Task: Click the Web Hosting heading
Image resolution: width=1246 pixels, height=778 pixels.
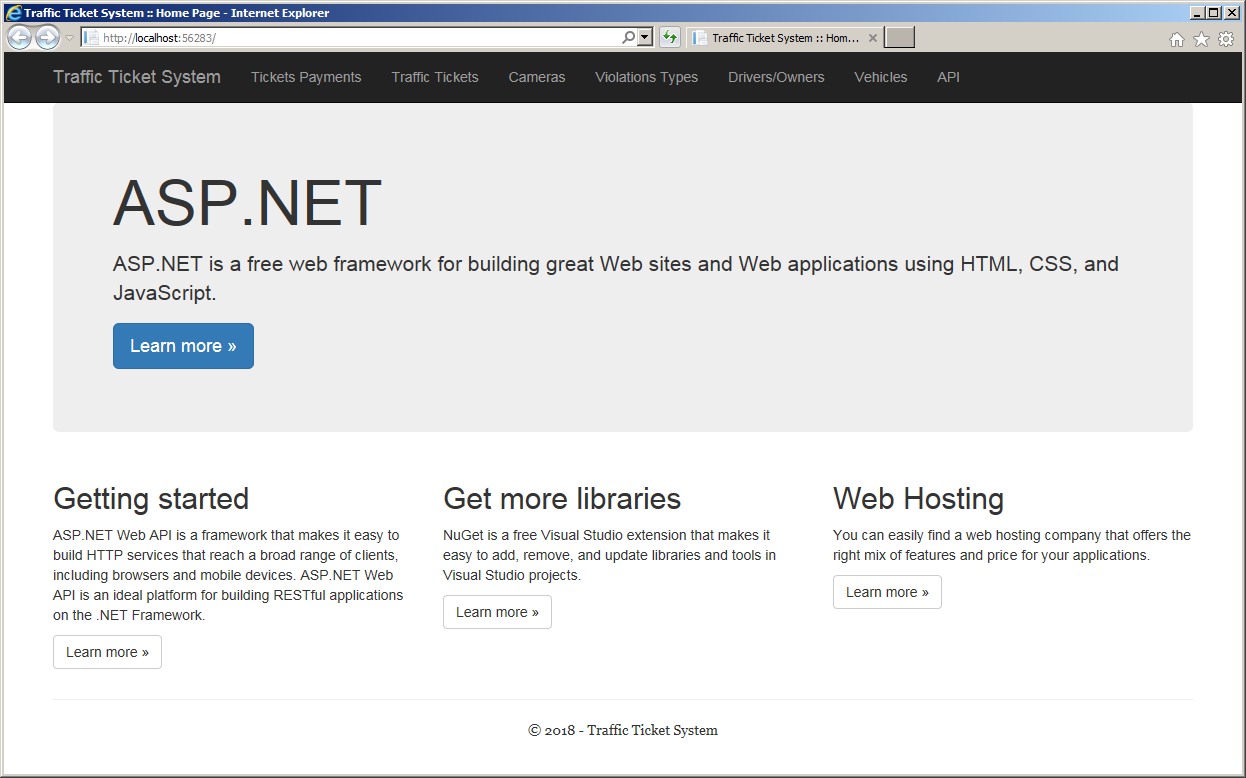Action: [x=918, y=498]
